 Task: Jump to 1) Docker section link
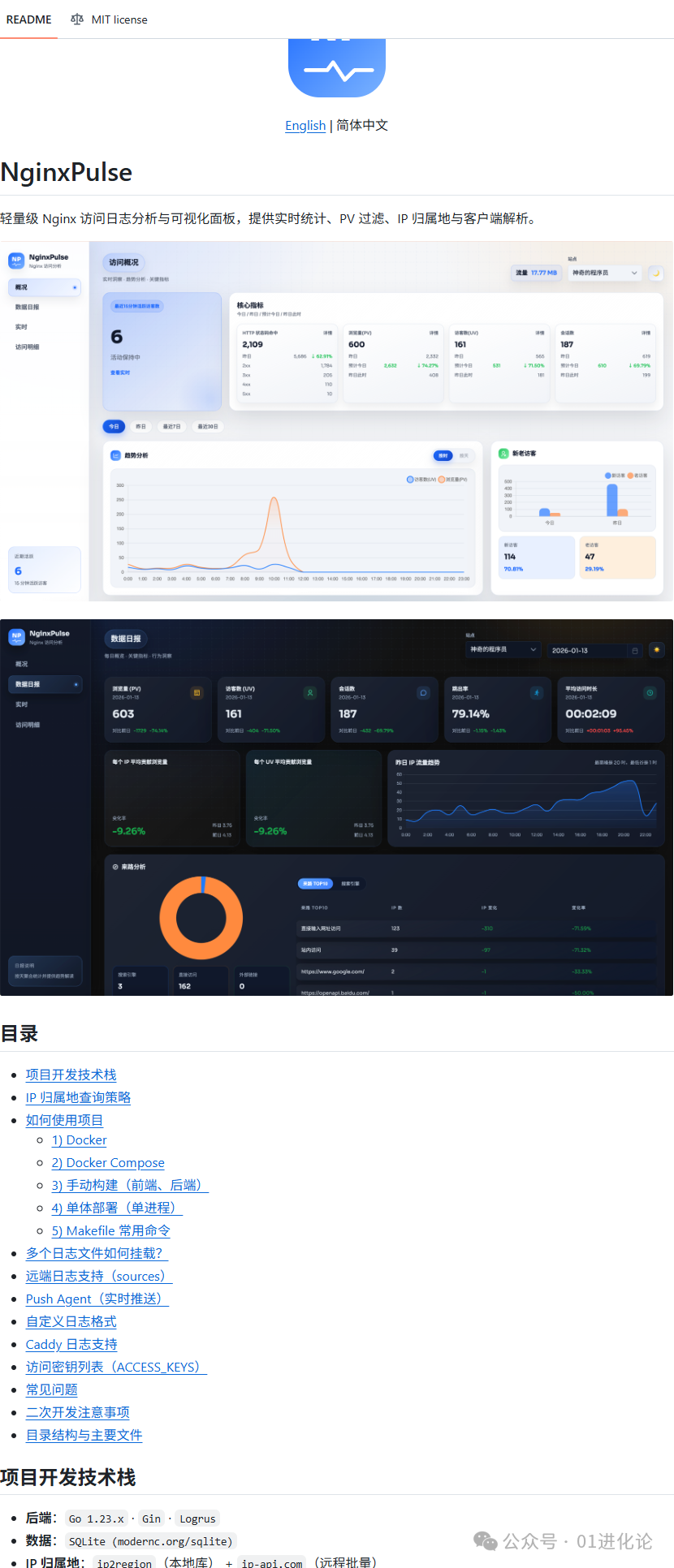coord(80,1140)
